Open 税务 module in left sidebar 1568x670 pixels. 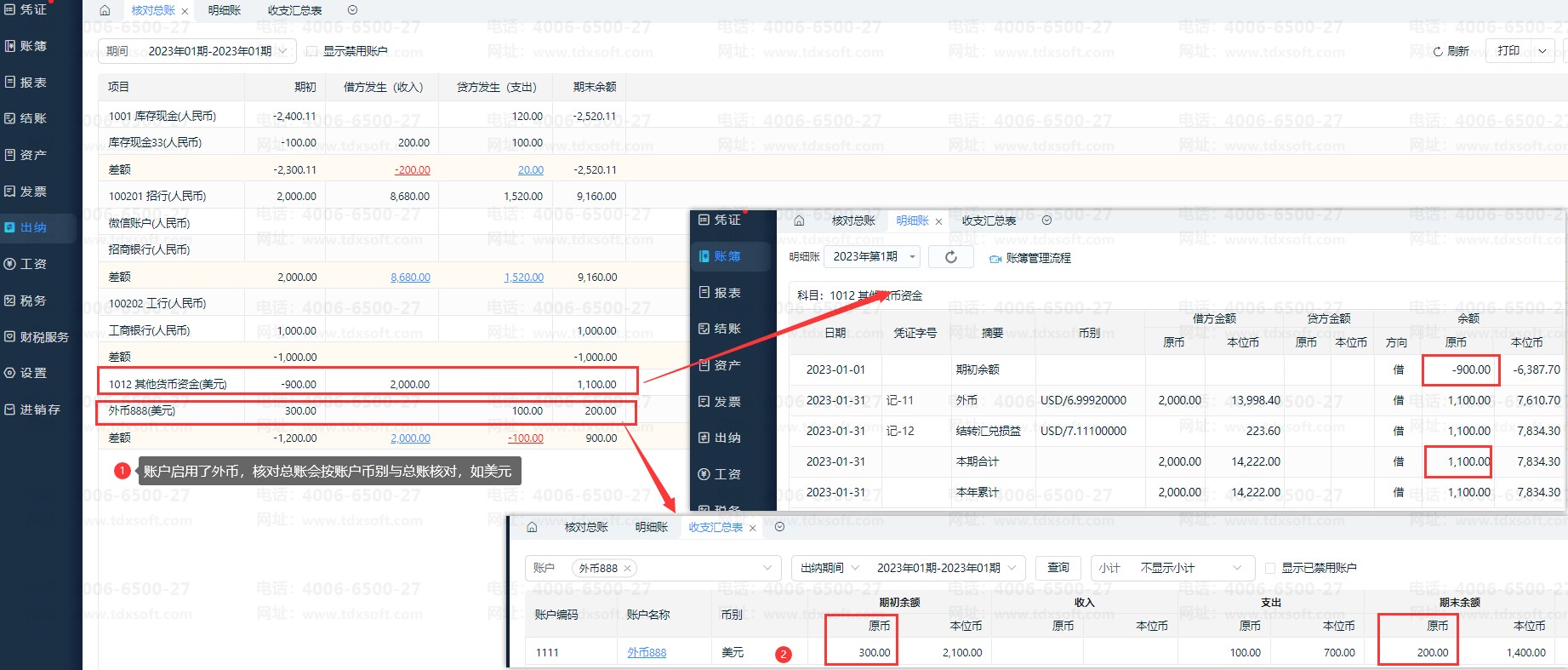(x=33, y=301)
